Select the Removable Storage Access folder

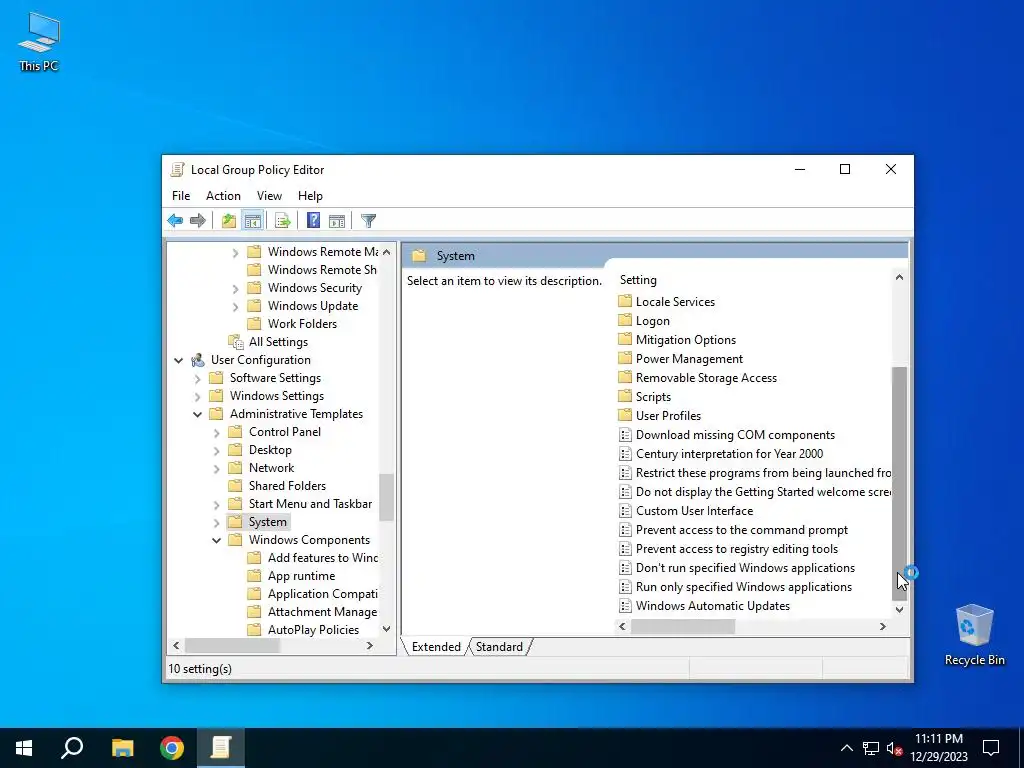pos(706,377)
